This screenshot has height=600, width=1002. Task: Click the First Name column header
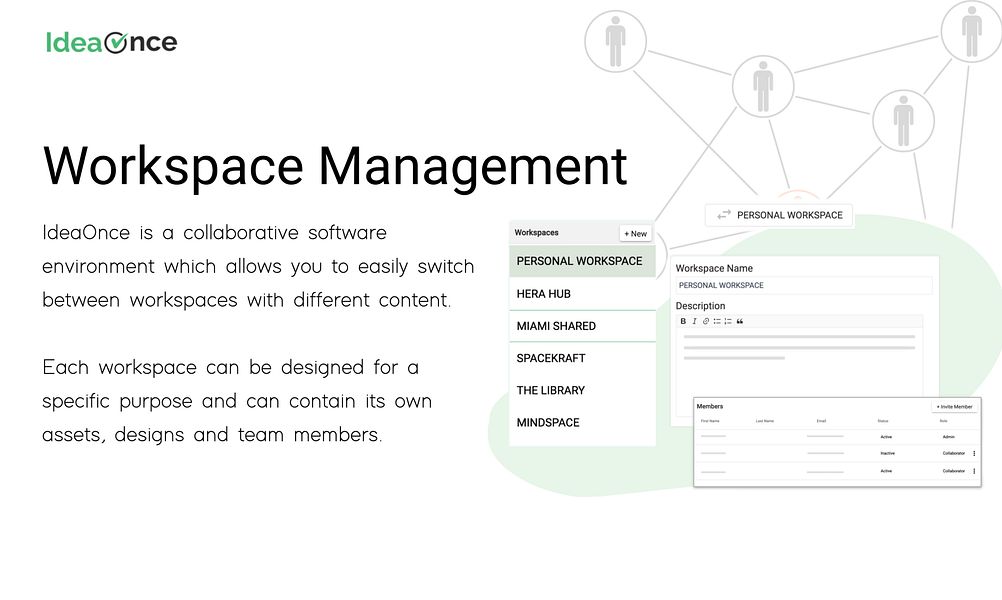(710, 421)
